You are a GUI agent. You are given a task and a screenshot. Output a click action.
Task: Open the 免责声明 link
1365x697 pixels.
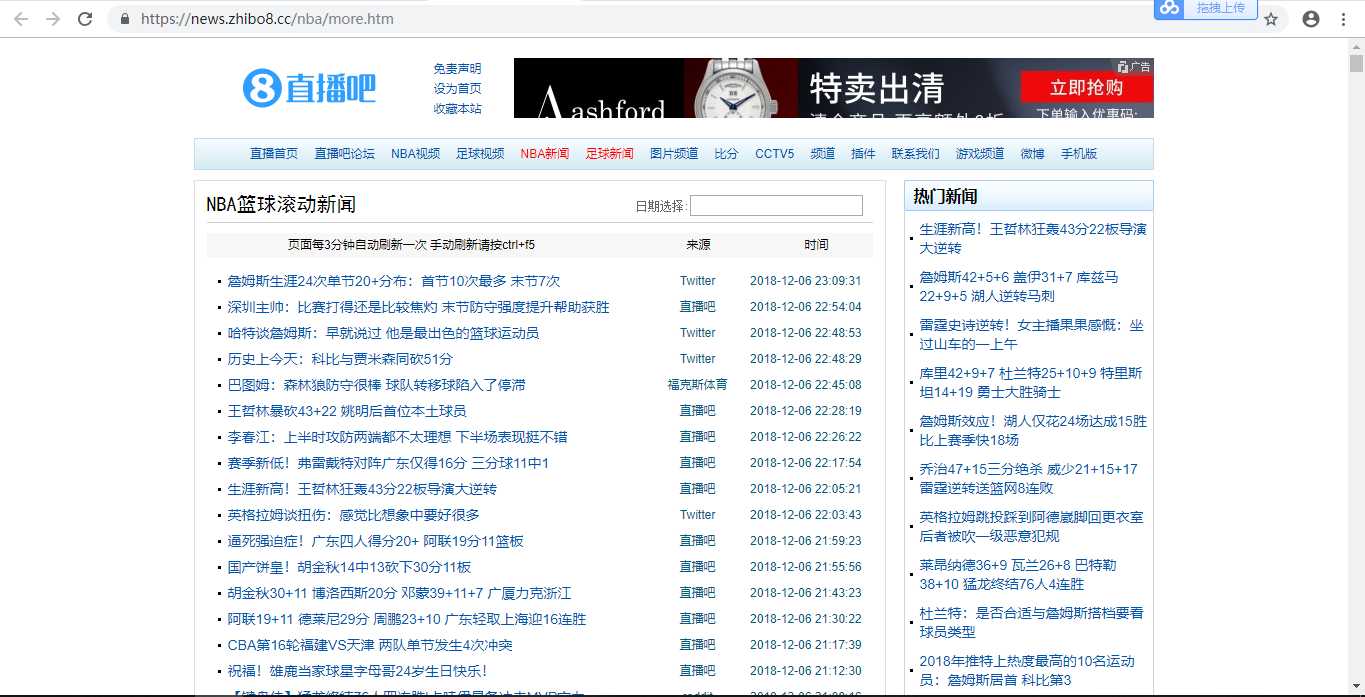tap(457, 69)
